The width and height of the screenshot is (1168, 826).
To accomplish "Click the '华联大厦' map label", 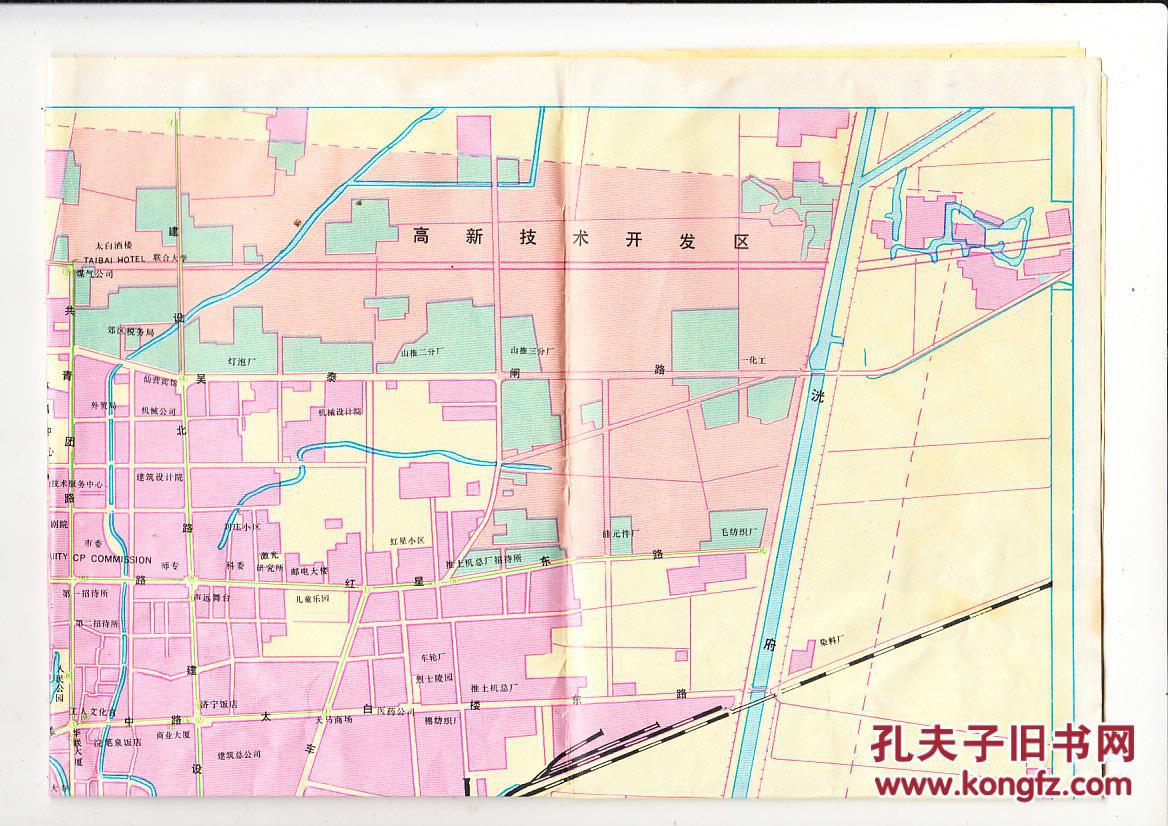I will click(x=76, y=750).
